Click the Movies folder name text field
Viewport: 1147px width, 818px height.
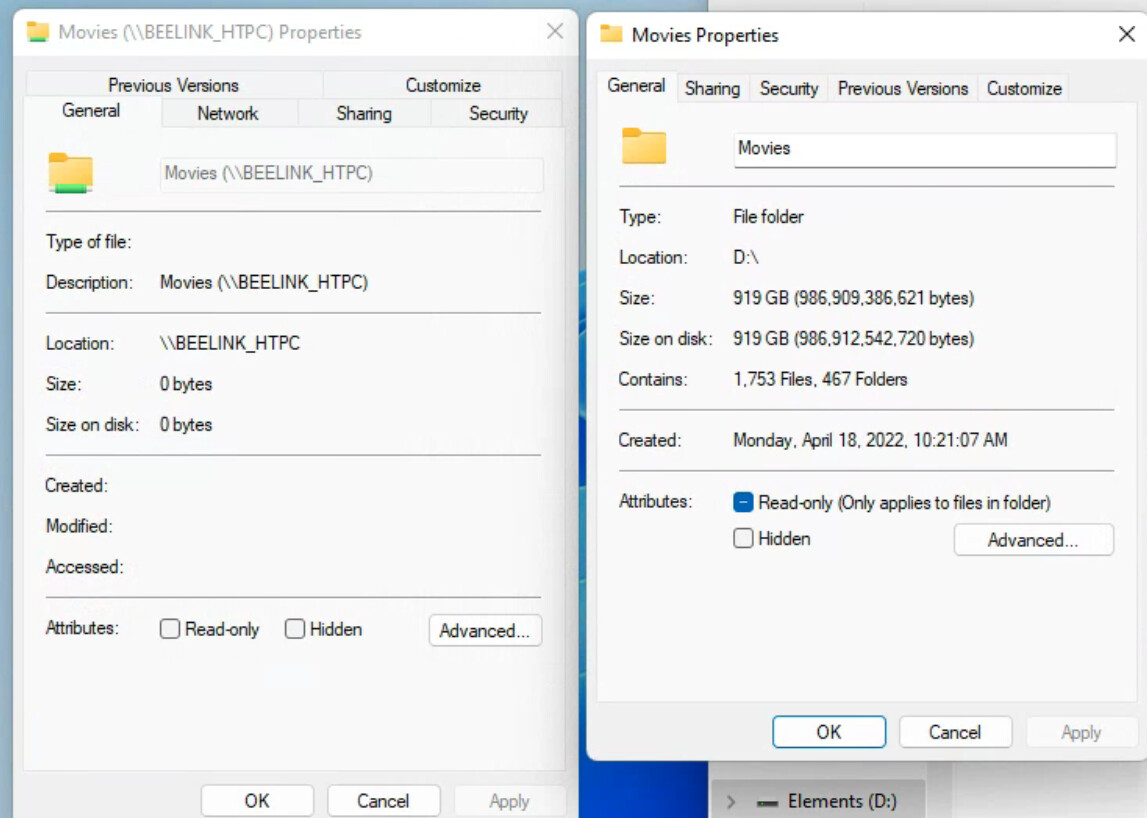click(x=924, y=149)
